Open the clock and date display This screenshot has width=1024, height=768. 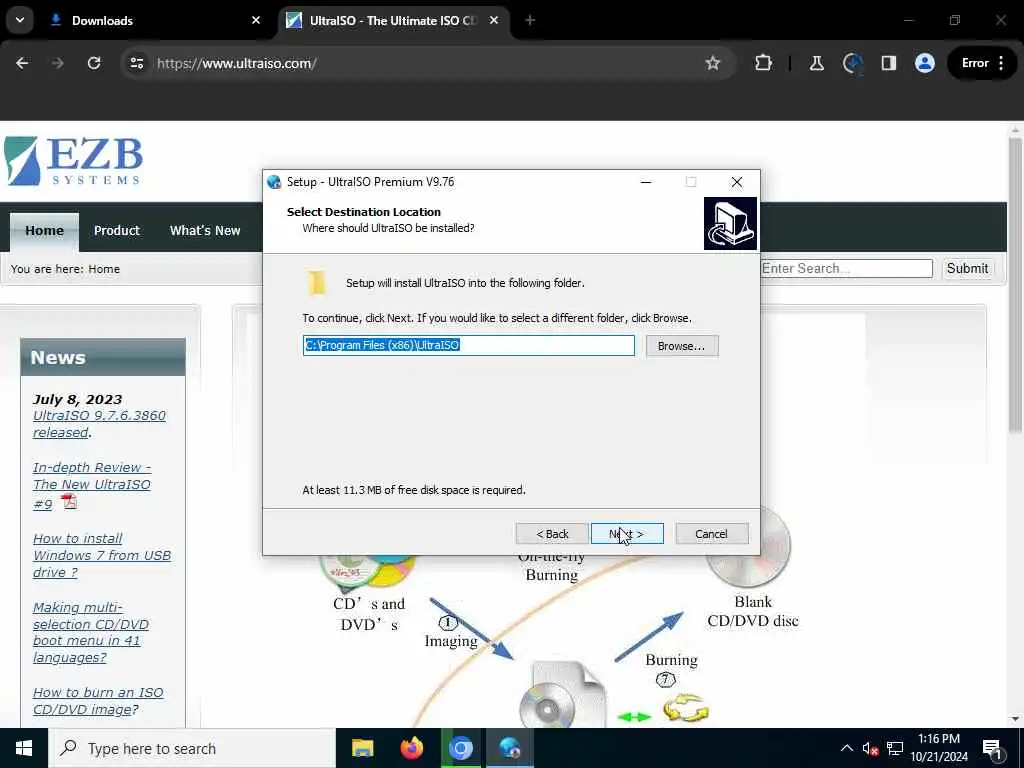(939, 748)
